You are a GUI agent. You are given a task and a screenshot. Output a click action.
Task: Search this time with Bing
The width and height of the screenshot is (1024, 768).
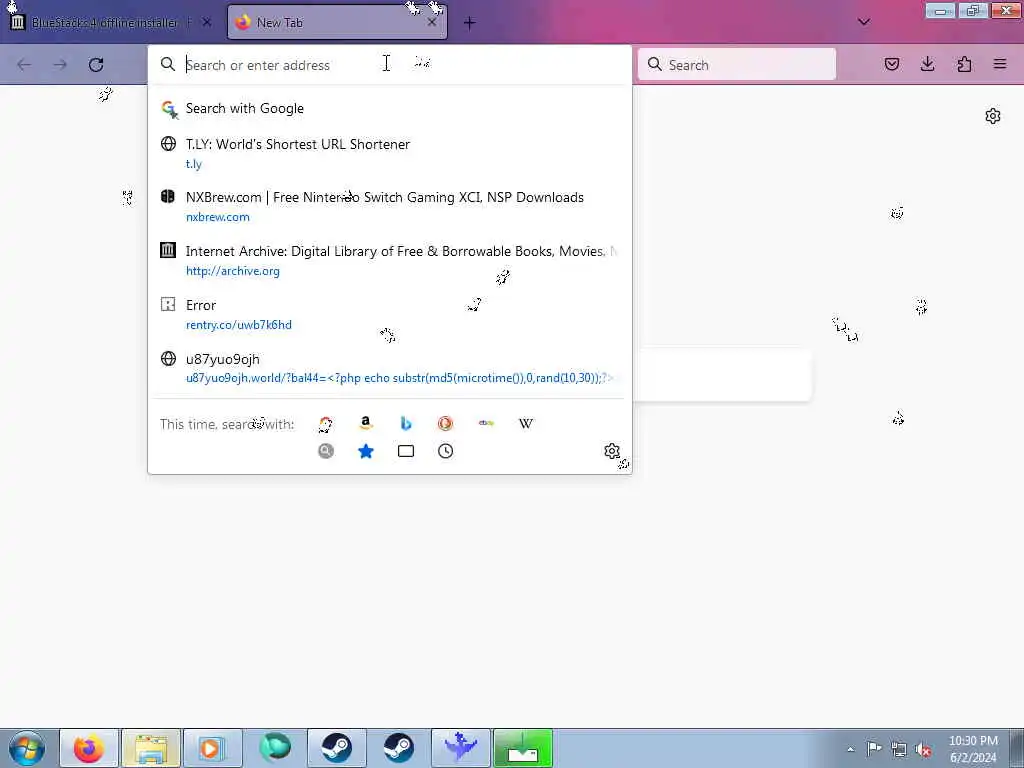(x=406, y=423)
